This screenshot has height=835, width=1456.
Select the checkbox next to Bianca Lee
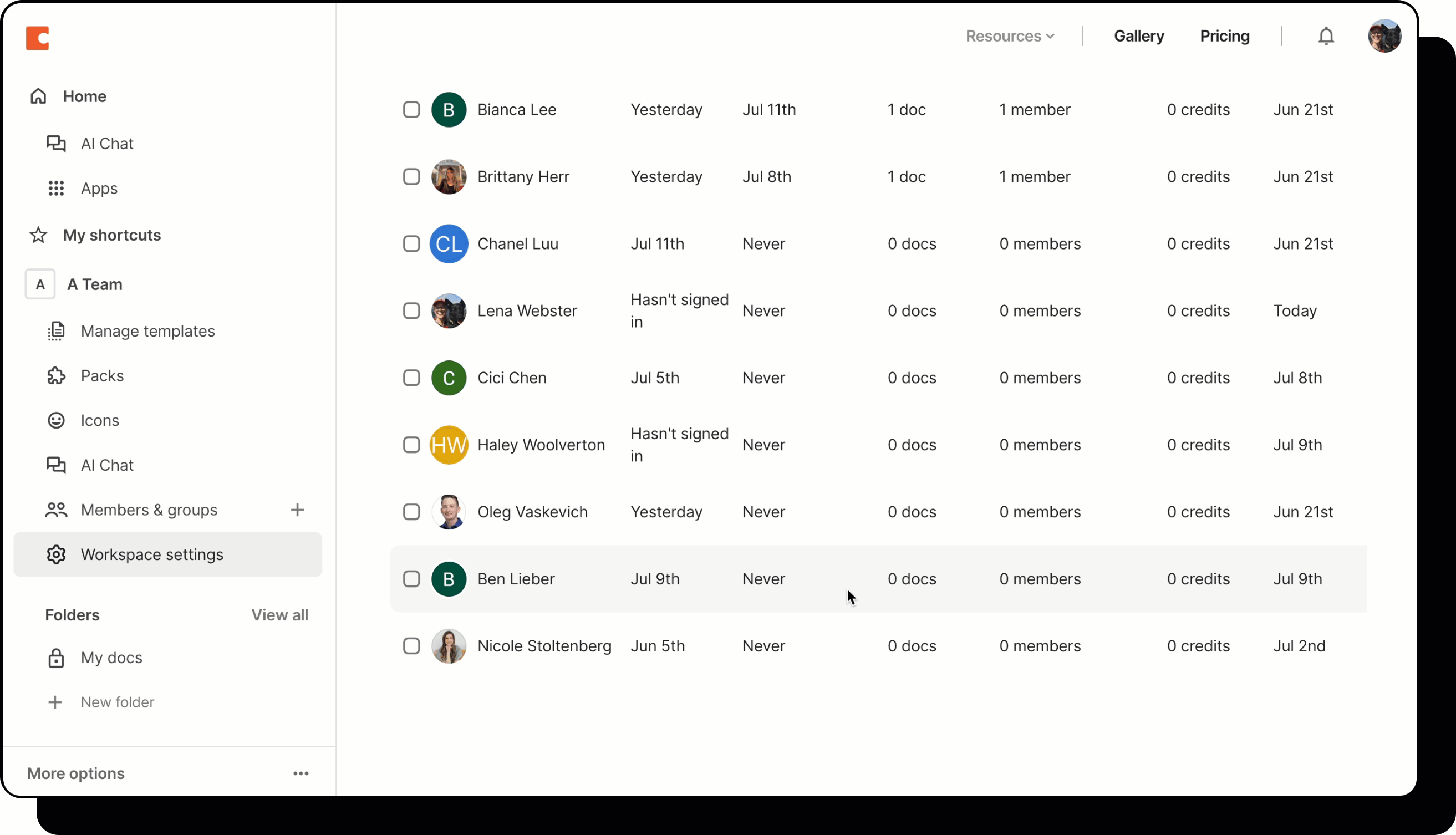tap(412, 110)
